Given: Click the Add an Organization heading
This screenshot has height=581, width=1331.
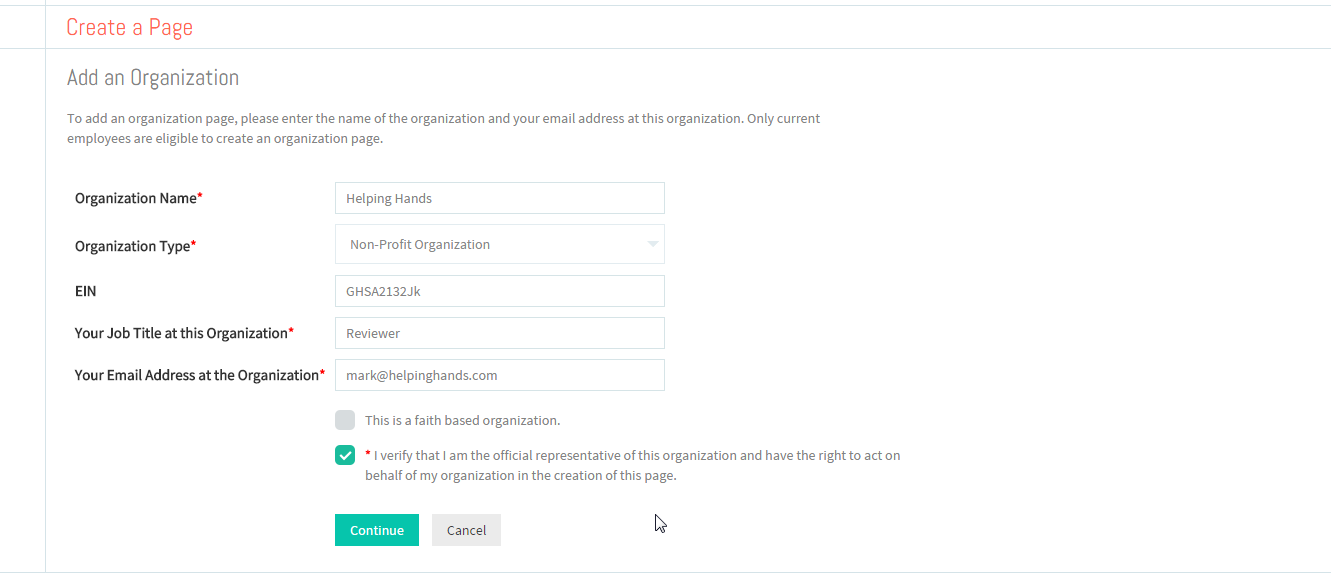Looking at the screenshot, I should [x=153, y=77].
